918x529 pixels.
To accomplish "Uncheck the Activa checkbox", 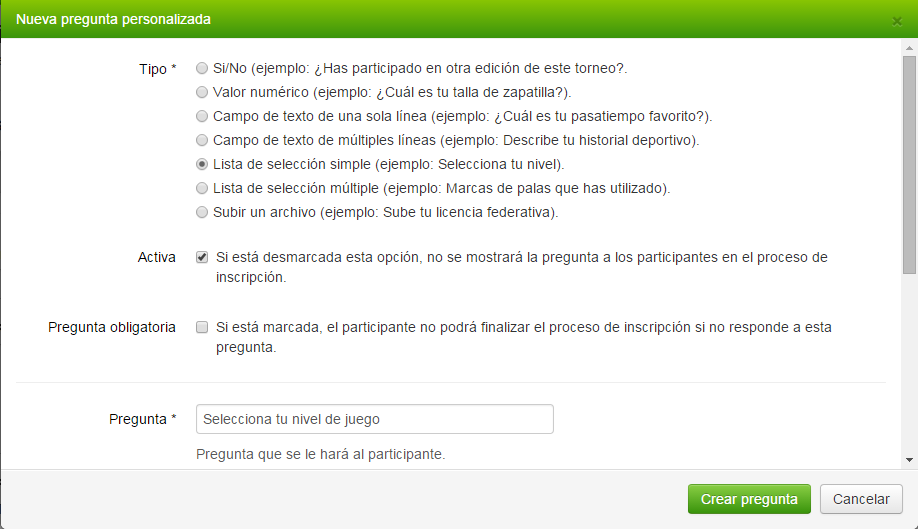I will [202, 257].
